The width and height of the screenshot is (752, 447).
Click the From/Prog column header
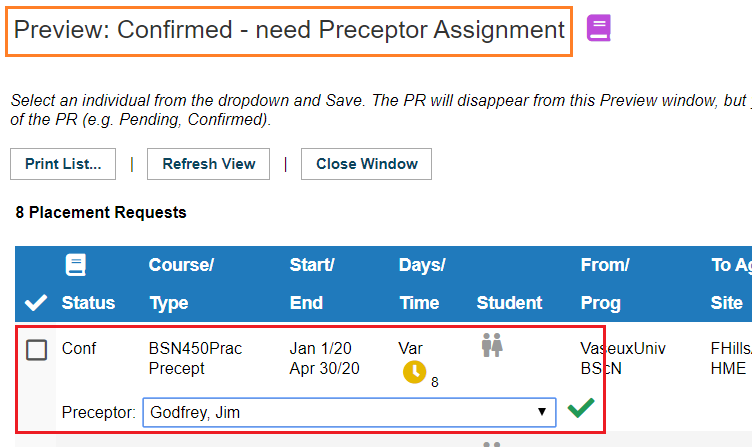click(x=605, y=283)
